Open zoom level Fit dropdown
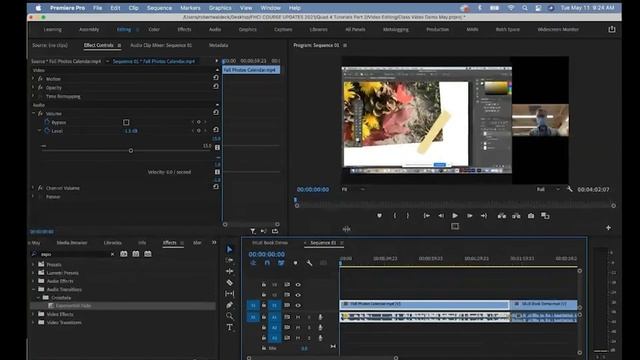 tap(353, 189)
